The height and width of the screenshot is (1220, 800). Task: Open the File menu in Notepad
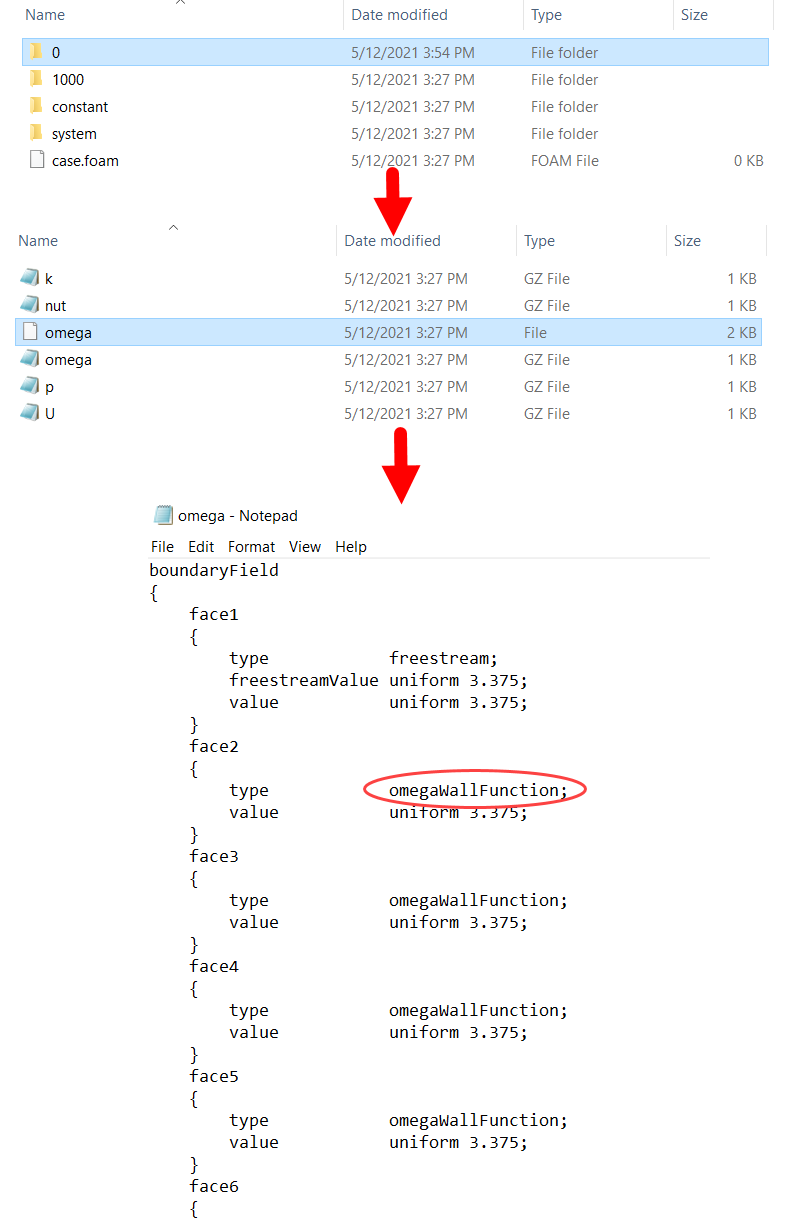coord(162,546)
